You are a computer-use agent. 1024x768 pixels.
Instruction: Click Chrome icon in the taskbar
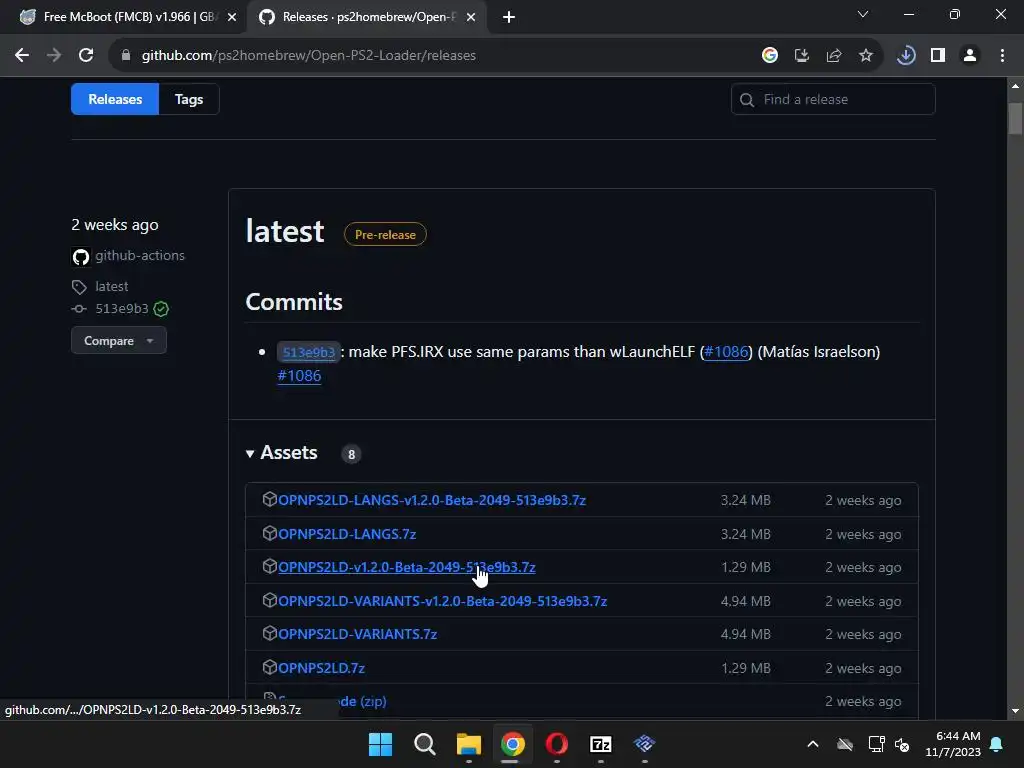click(x=513, y=744)
